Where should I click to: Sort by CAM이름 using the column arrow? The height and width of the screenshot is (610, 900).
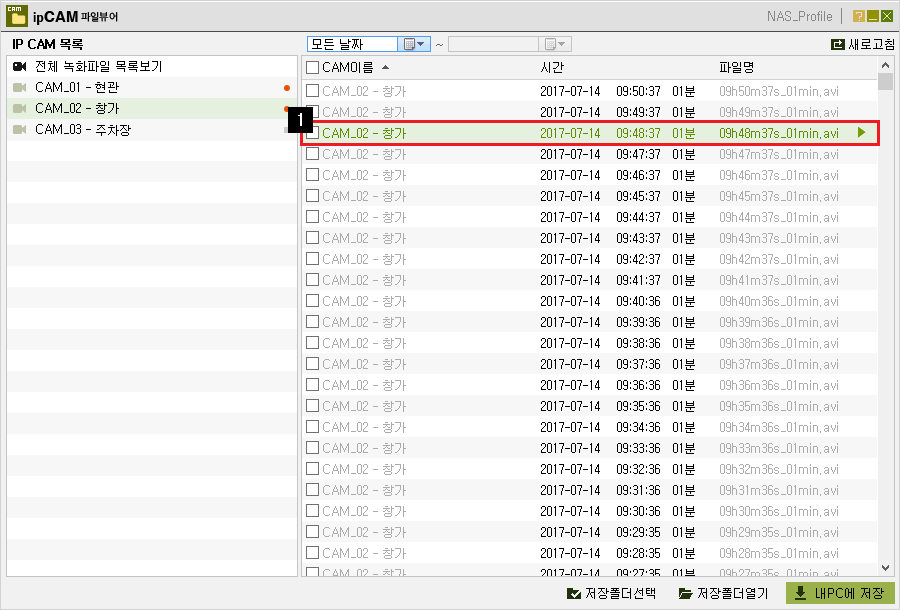click(385, 67)
